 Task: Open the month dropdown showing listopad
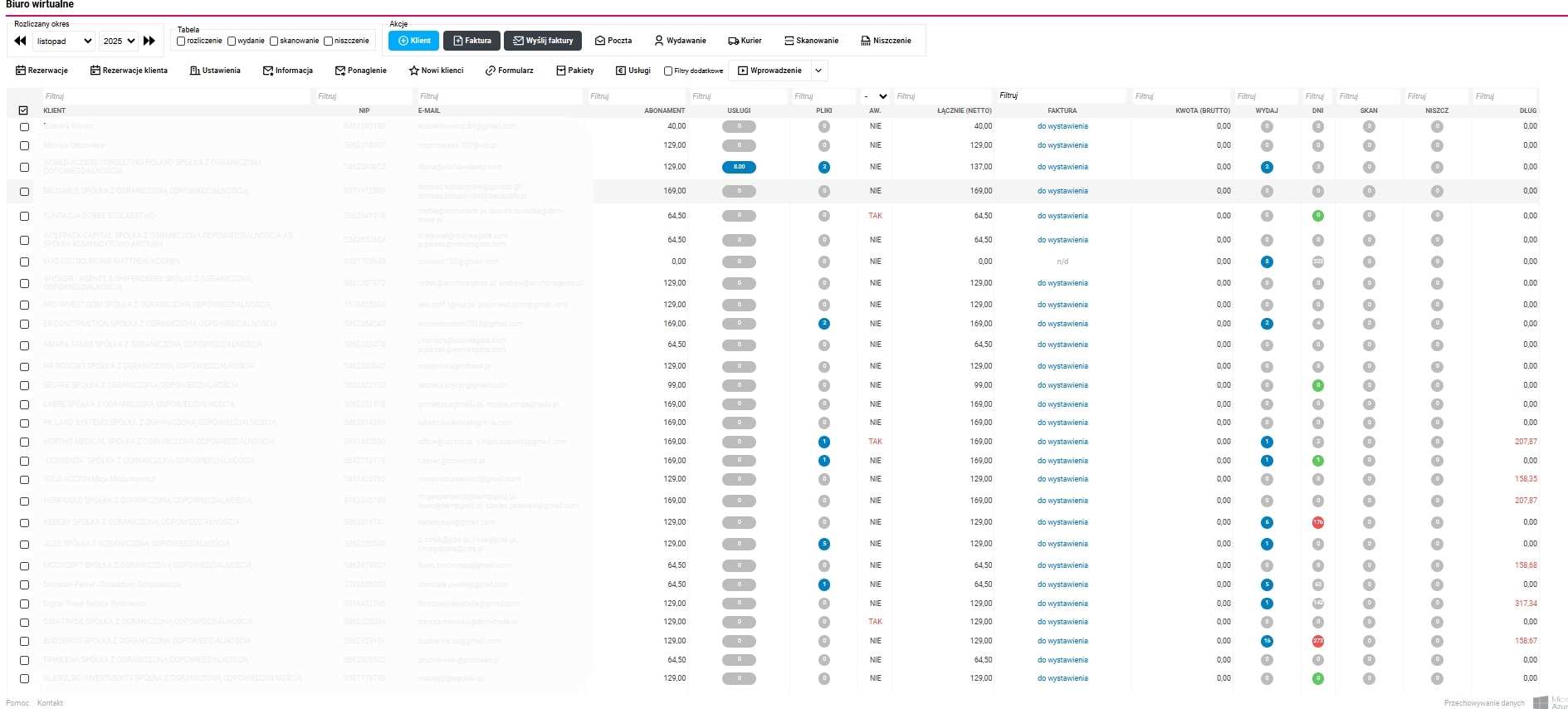tap(65, 41)
